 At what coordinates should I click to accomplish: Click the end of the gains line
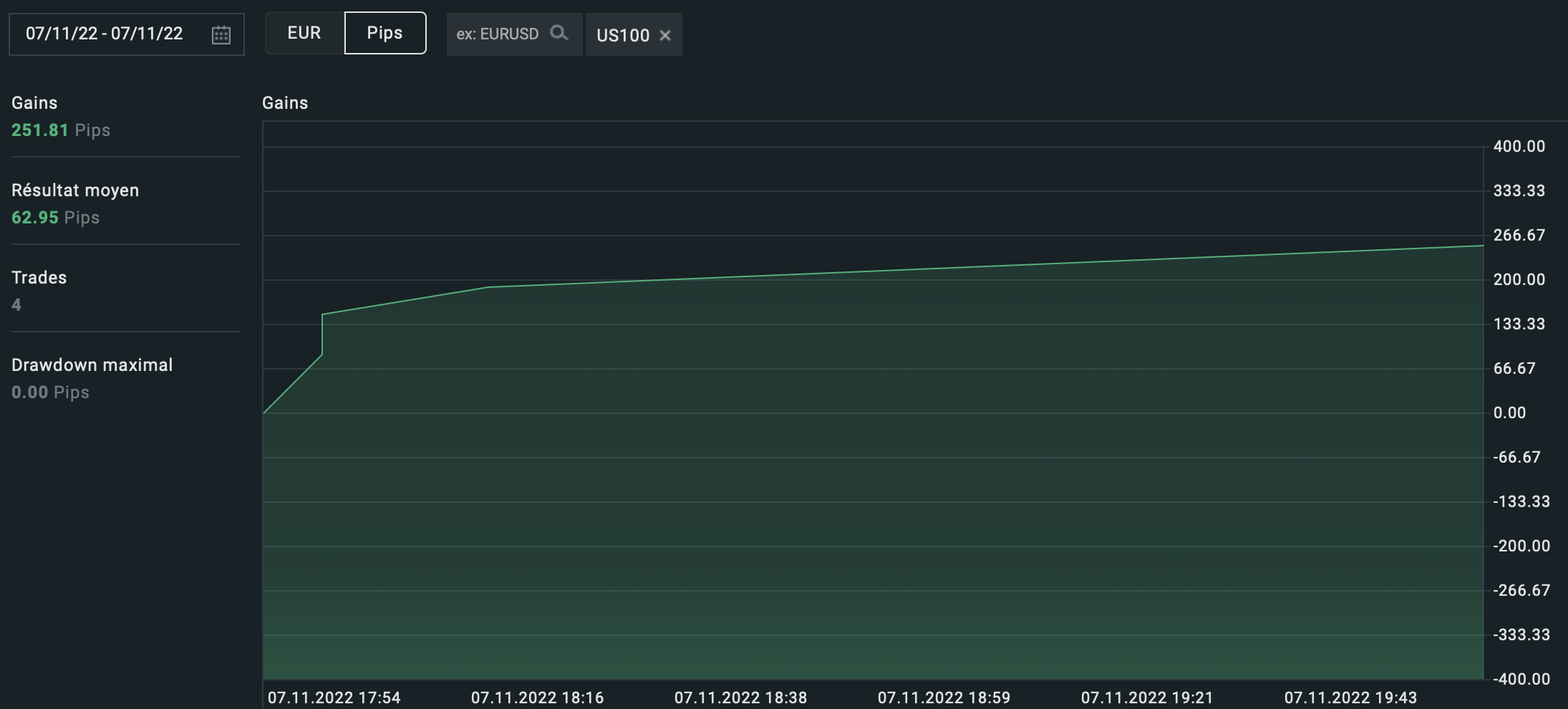pos(1482,246)
